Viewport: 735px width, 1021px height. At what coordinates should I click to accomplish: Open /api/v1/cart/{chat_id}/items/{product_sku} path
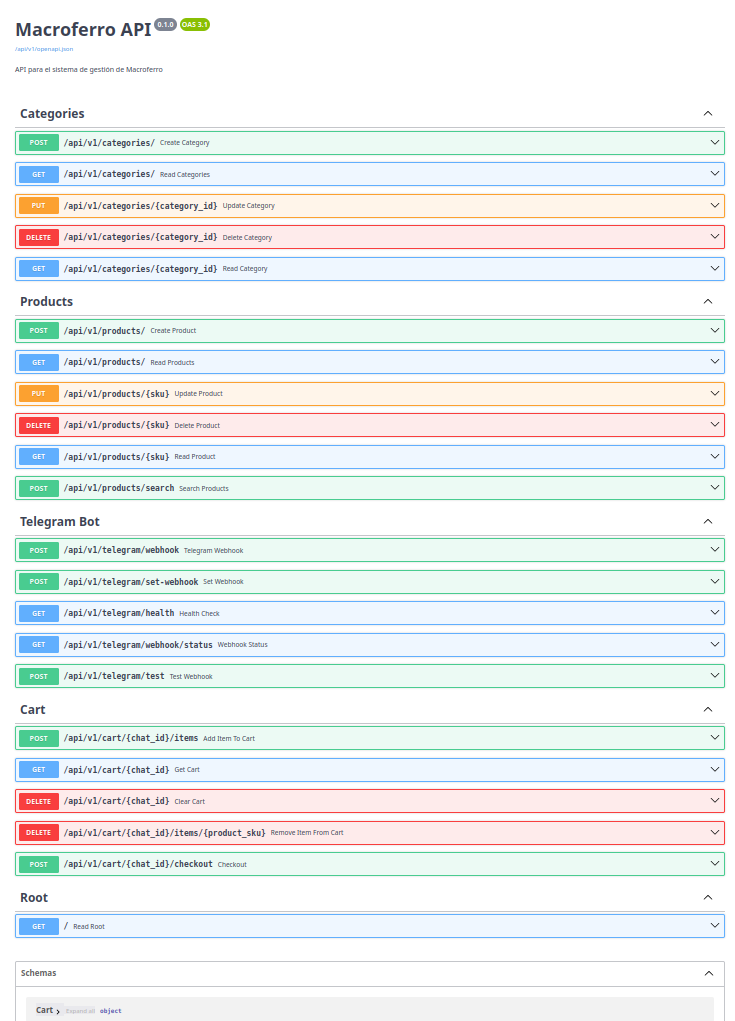click(165, 833)
